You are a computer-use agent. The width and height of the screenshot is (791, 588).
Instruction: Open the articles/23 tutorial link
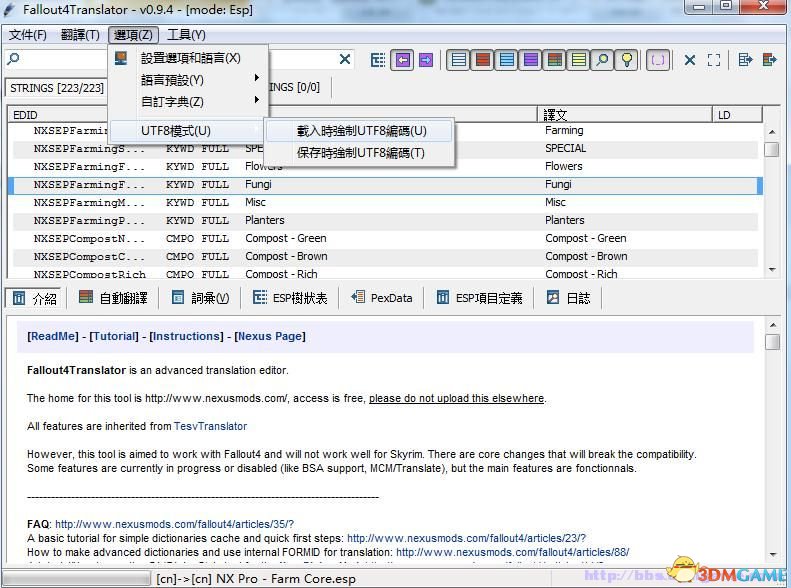pyautogui.click(x=467, y=539)
